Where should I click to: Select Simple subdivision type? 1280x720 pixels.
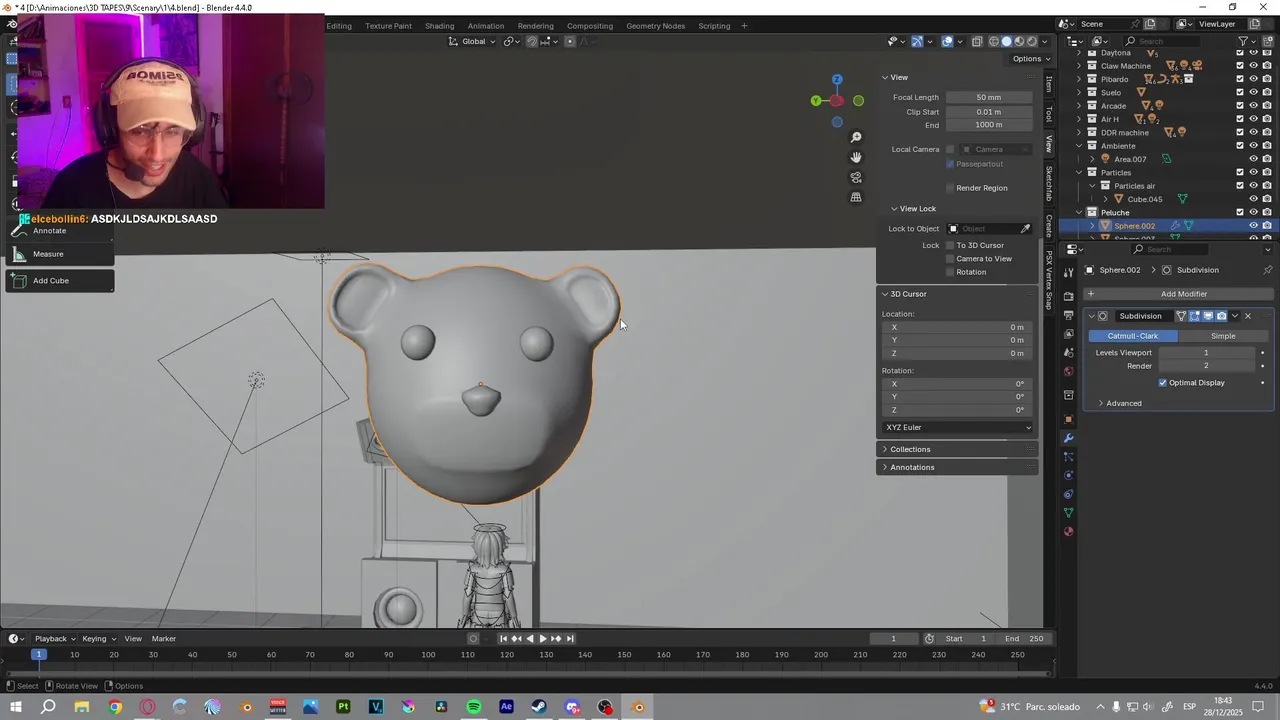(1223, 336)
